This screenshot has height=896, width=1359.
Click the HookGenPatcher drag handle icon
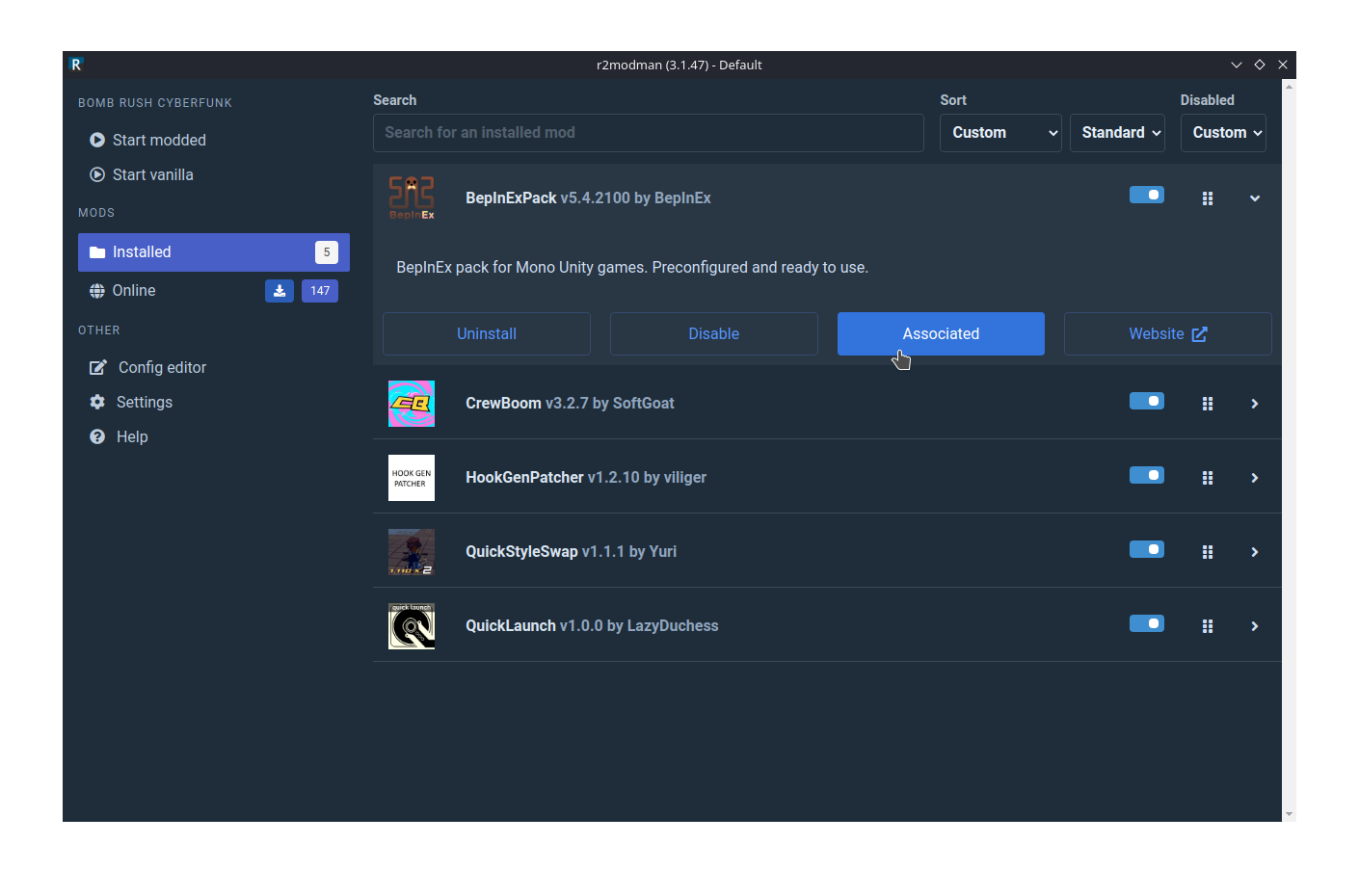click(1208, 478)
